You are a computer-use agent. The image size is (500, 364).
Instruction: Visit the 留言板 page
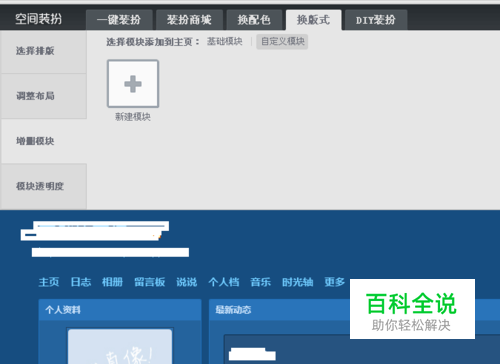pos(150,282)
